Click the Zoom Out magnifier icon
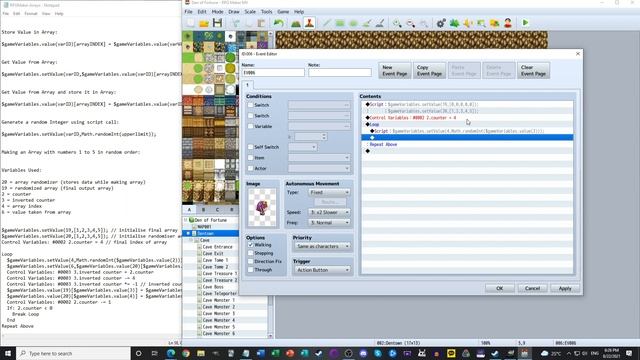Viewport: 640px width, 360px height. click(x=411, y=23)
